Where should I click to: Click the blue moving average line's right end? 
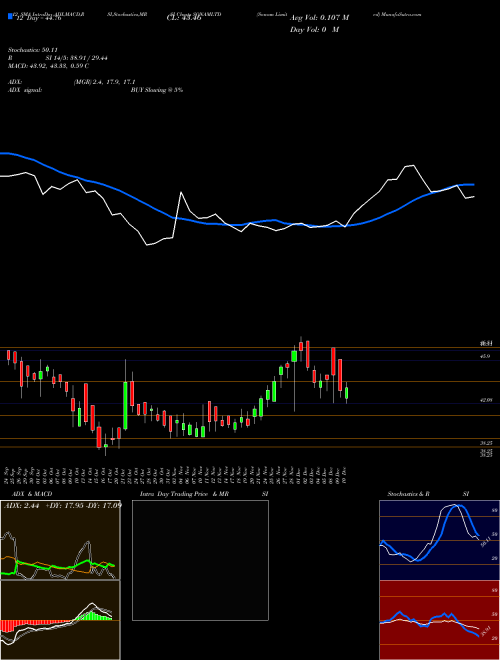click(472, 184)
